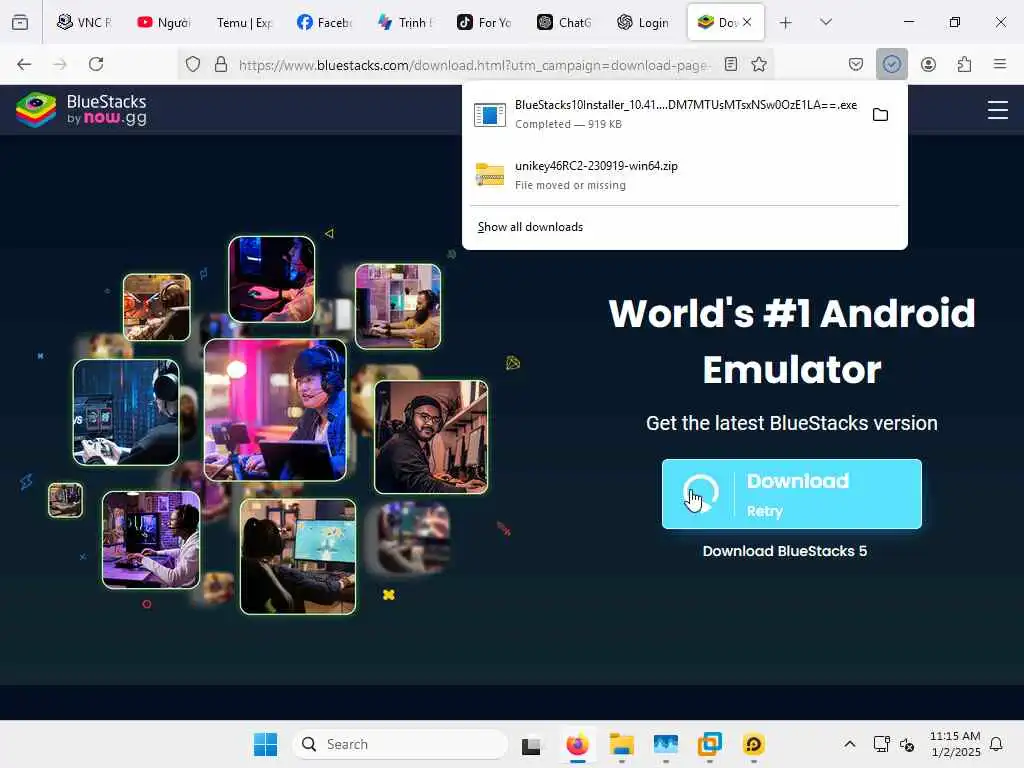The width and height of the screenshot is (1024, 768).
Task: Expand the list all tabs chevron
Action: pyautogui.click(x=825, y=22)
